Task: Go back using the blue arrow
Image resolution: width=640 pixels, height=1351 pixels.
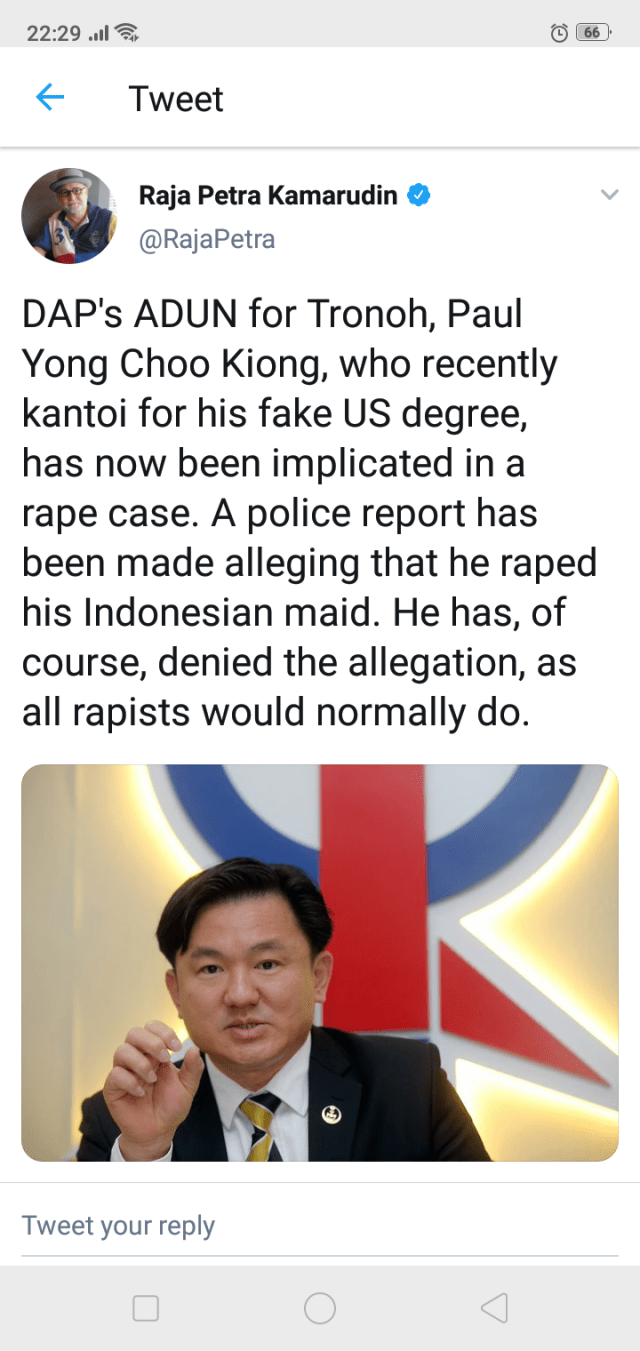Action: click(49, 97)
